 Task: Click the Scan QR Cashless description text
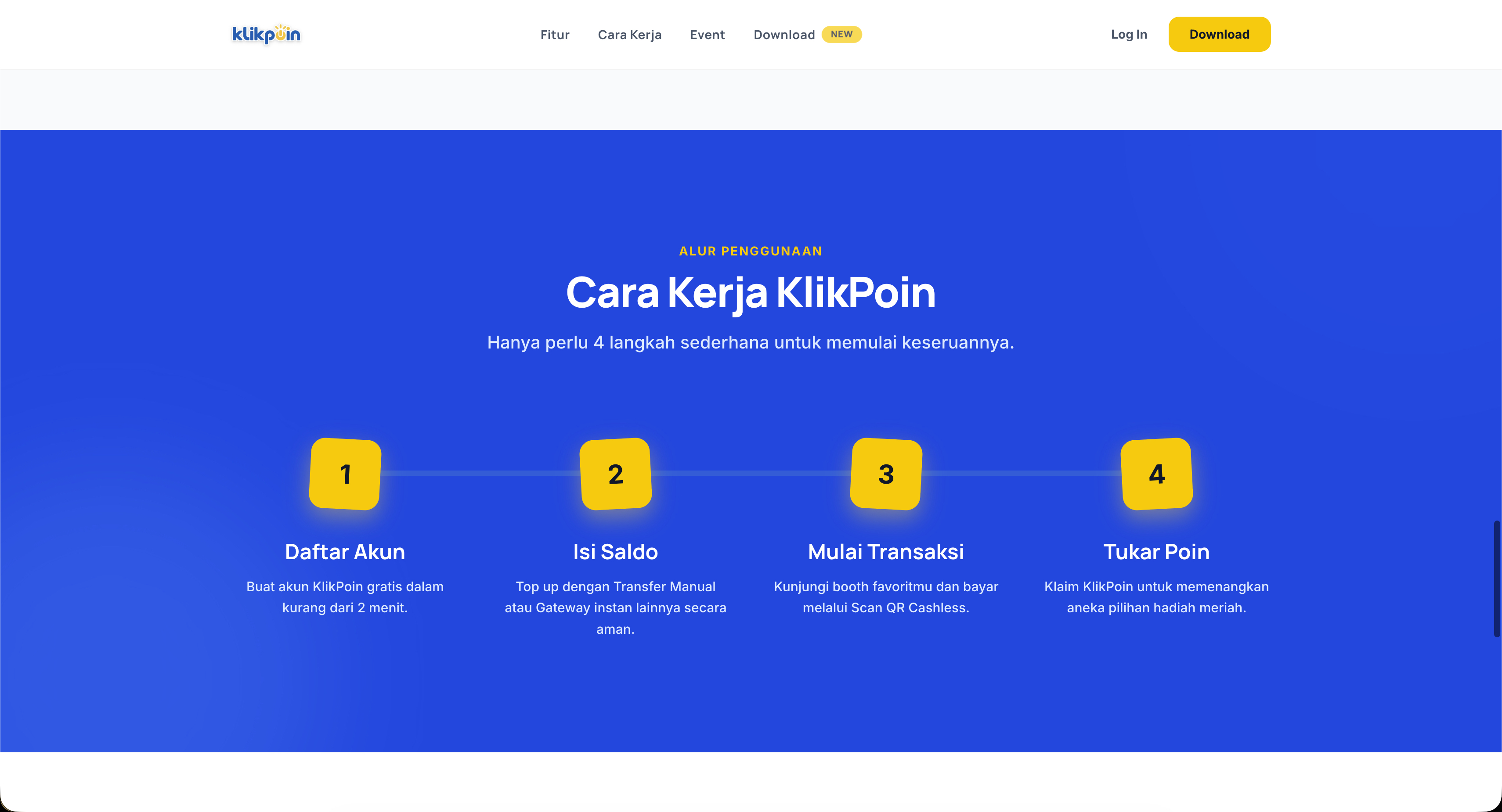point(886,597)
